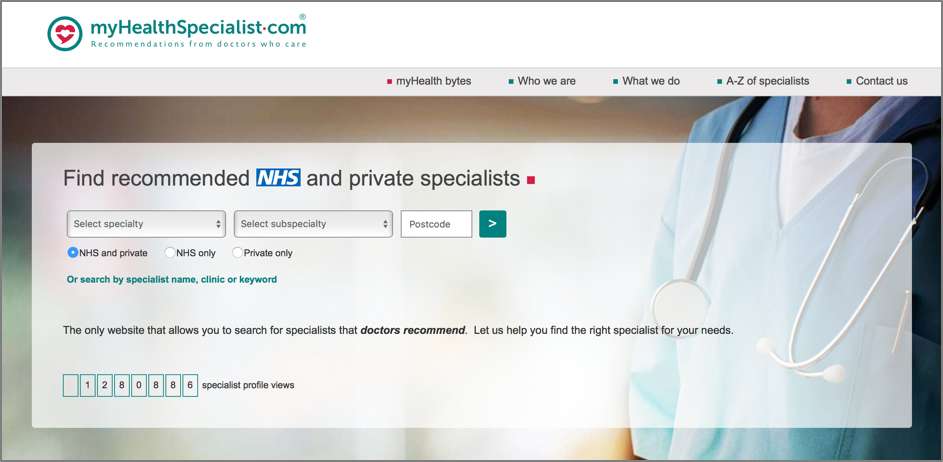
Task: Click the teal bullet beside Contact us
Action: pos(849,81)
